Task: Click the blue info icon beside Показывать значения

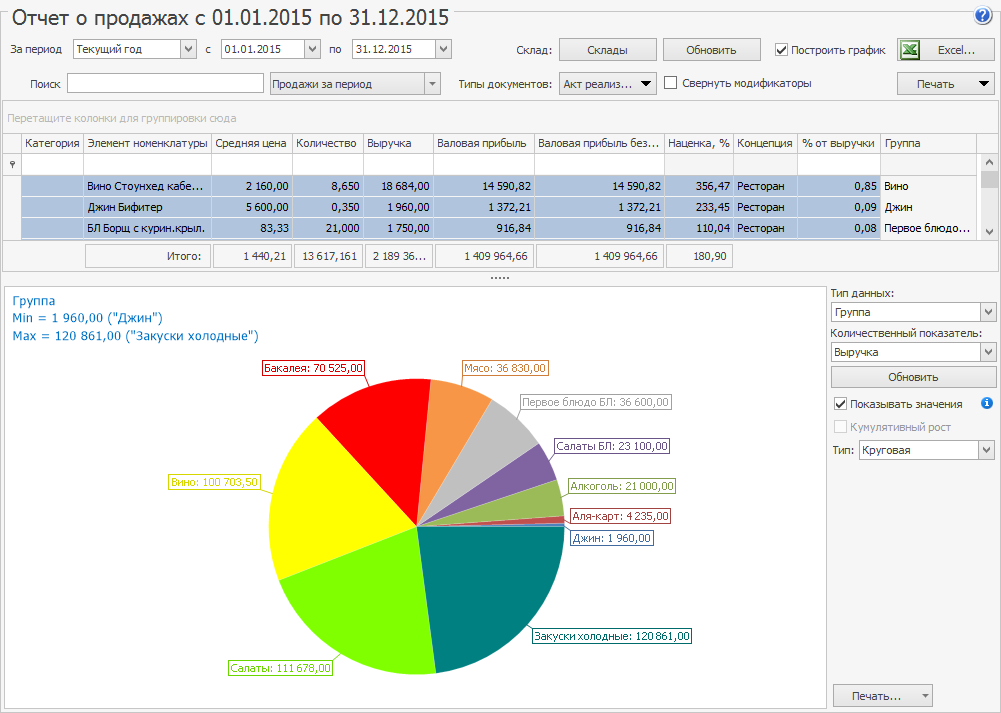Action: pyautogui.click(x=987, y=404)
